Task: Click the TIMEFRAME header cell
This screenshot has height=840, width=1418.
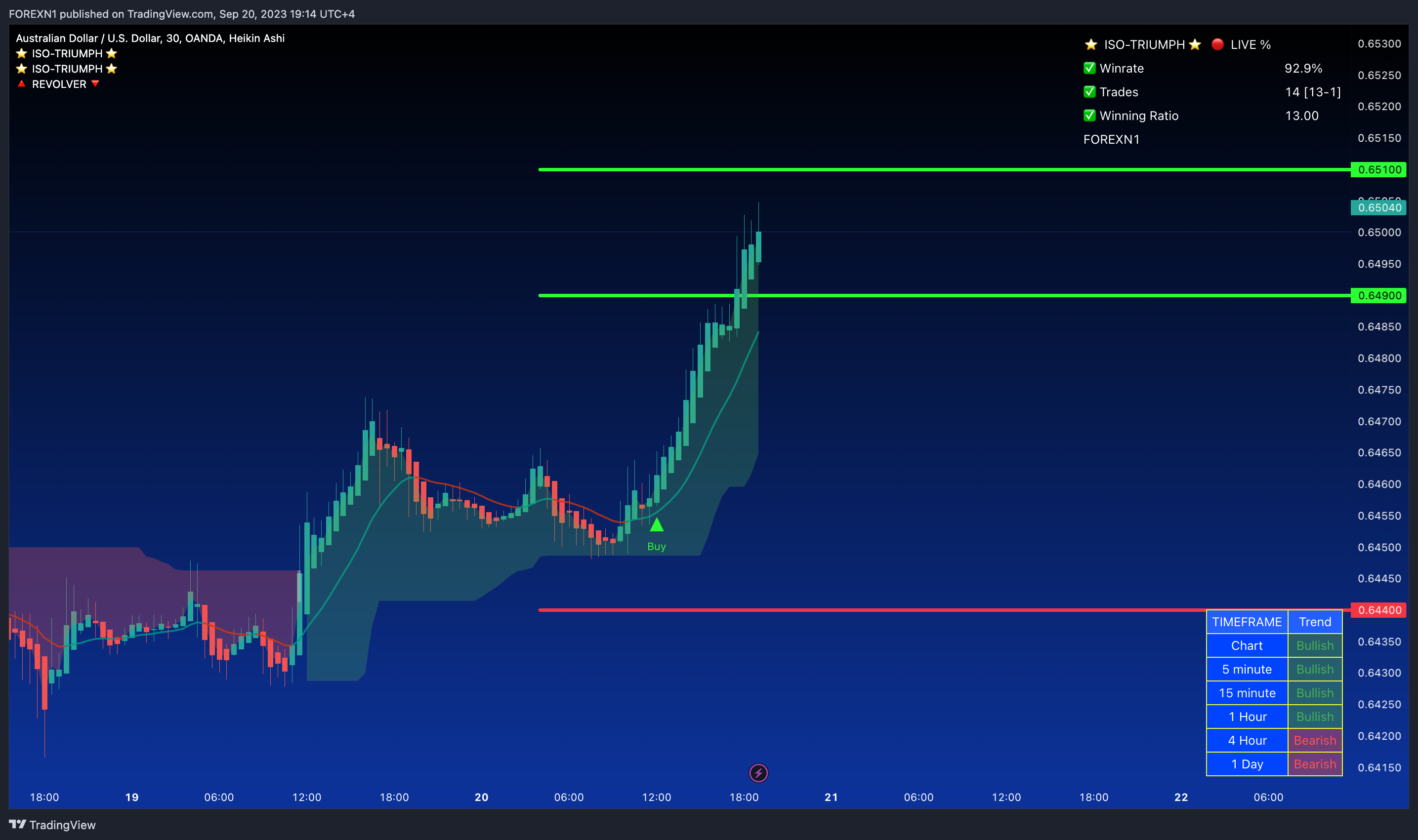Action: pos(1247,622)
